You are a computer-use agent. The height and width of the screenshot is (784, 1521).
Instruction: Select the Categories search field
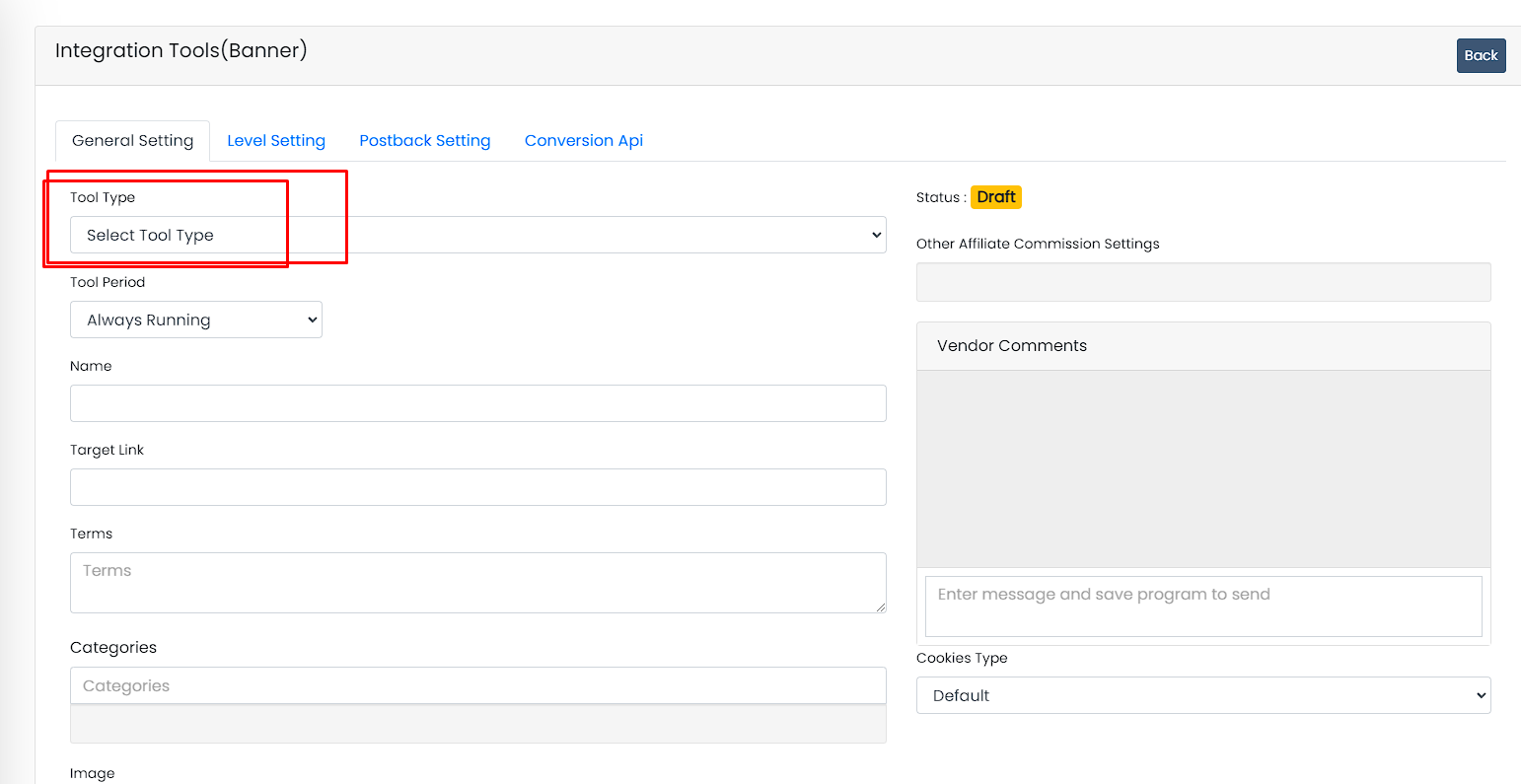coord(477,685)
